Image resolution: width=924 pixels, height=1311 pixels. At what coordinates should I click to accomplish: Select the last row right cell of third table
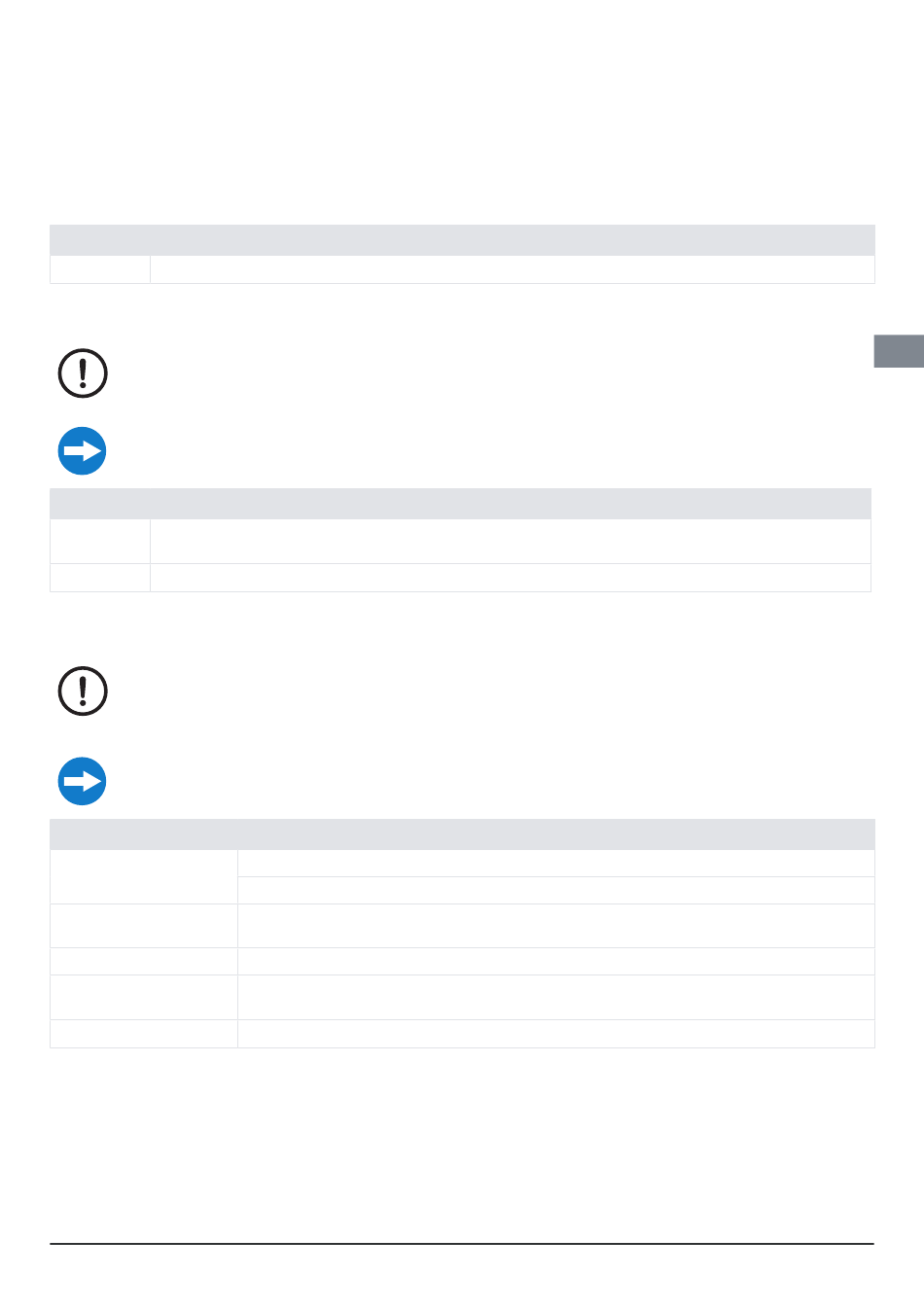click(556, 1034)
